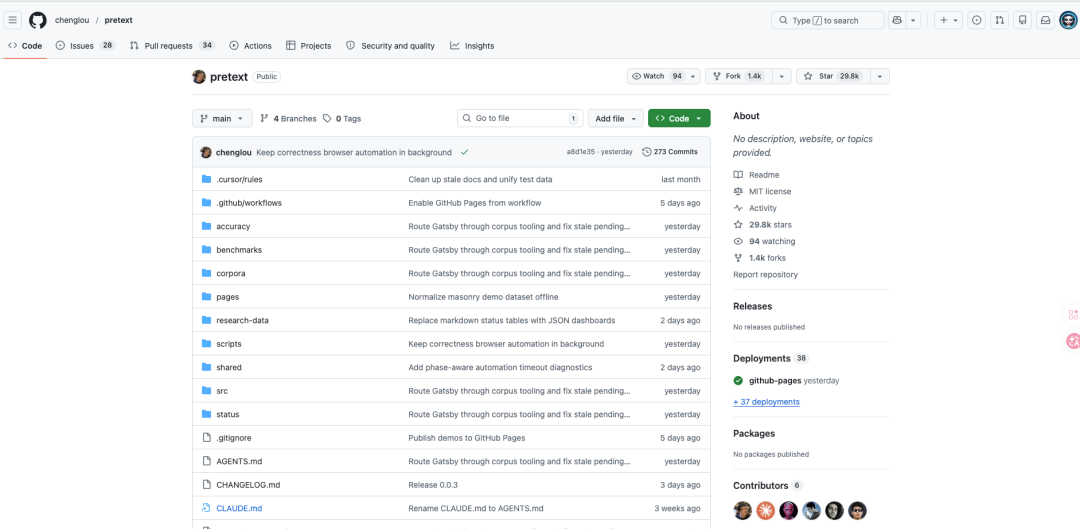
Task: Switch to the Insights tab
Action: click(472, 45)
